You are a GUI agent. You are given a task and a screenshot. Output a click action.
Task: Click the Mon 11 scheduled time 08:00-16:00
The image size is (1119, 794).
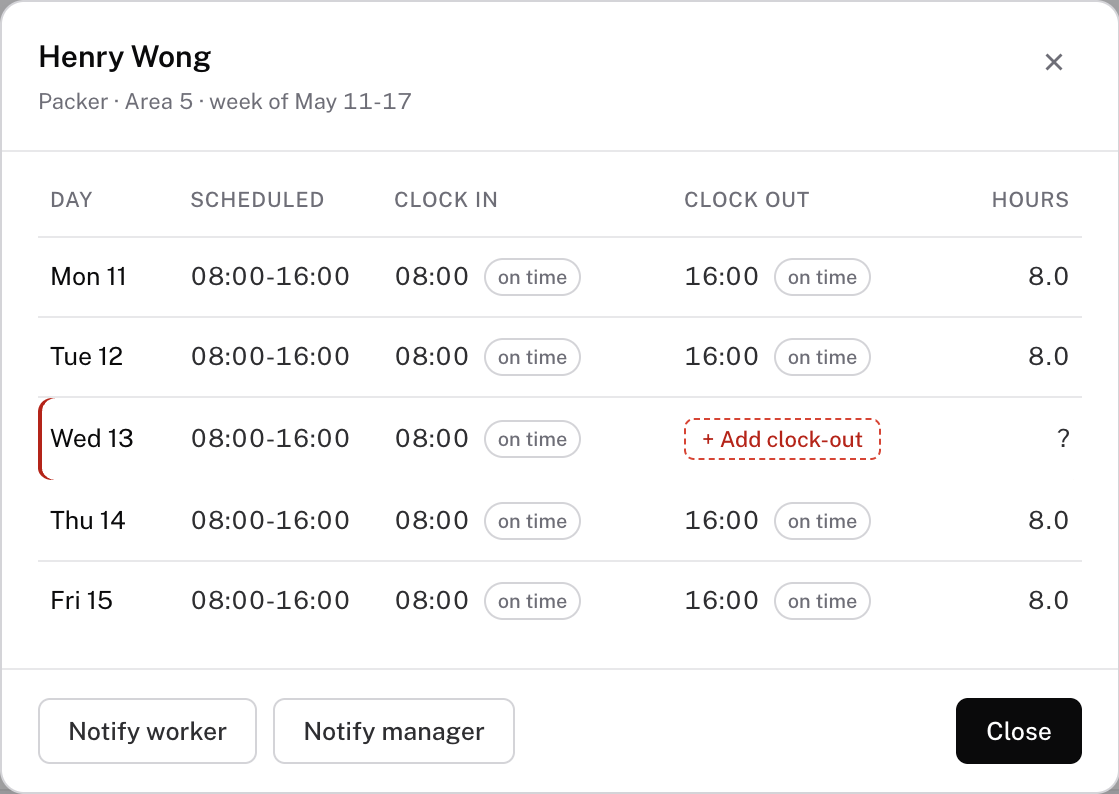[270, 277]
